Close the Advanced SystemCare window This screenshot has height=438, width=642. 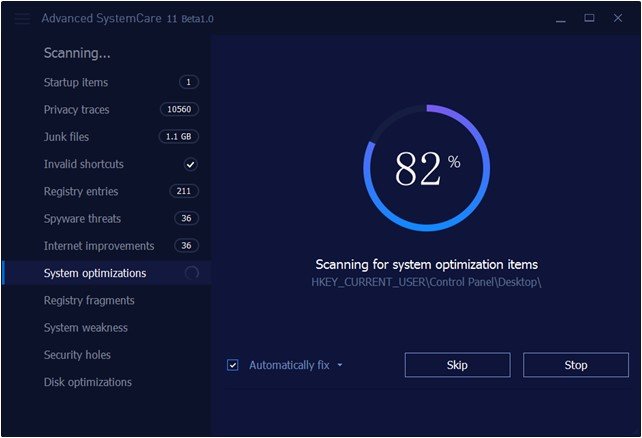[x=618, y=18]
